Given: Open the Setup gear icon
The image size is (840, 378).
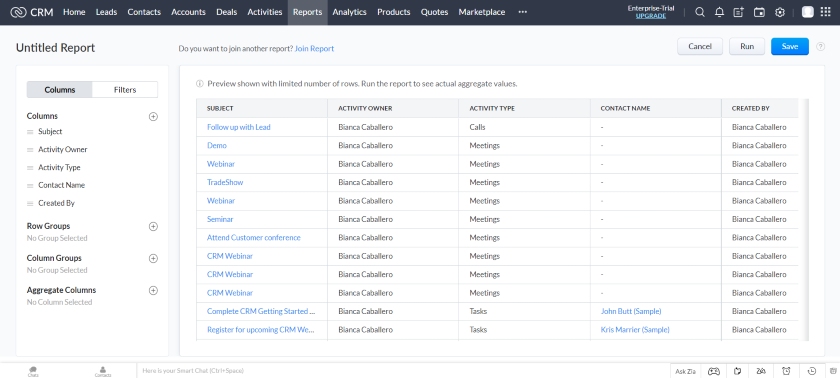Looking at the screenshot, I should pyautogui.click(x=780, y=12).
